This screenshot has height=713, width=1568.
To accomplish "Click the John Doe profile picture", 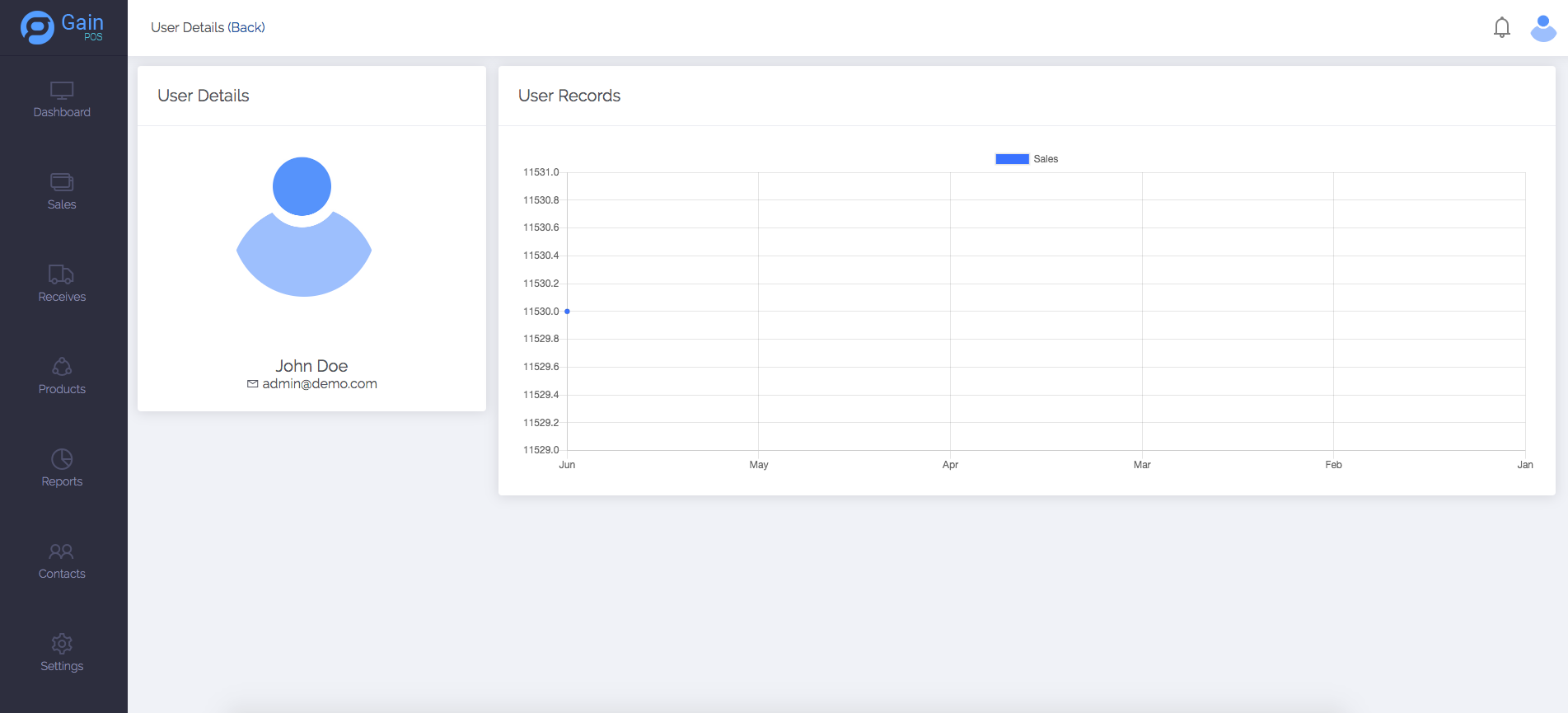I will [x=303, y=227].
